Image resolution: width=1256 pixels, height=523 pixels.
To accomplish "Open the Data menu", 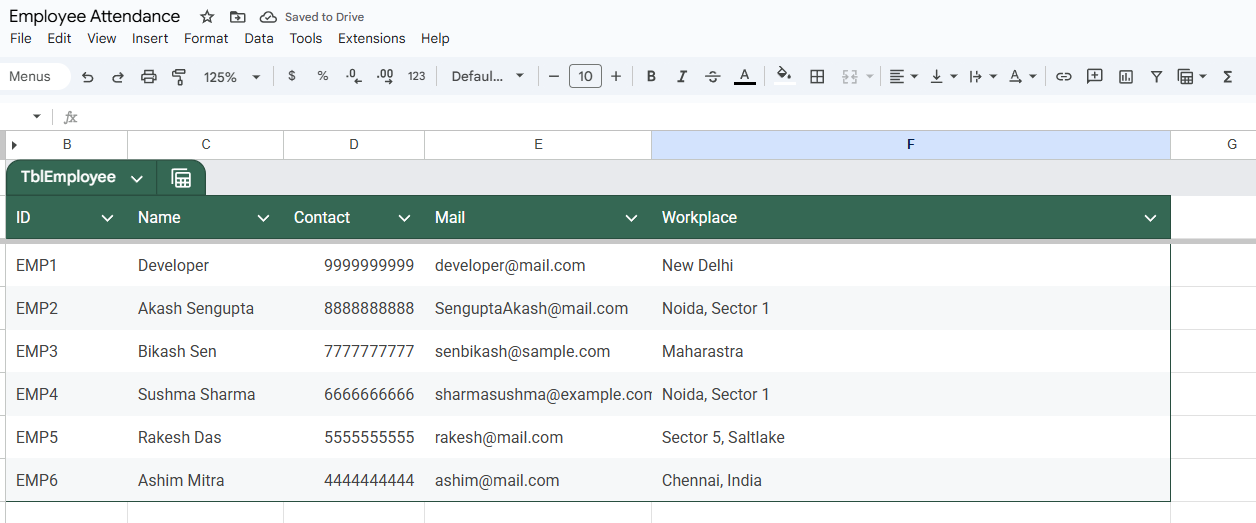I will tap(258, 38).
